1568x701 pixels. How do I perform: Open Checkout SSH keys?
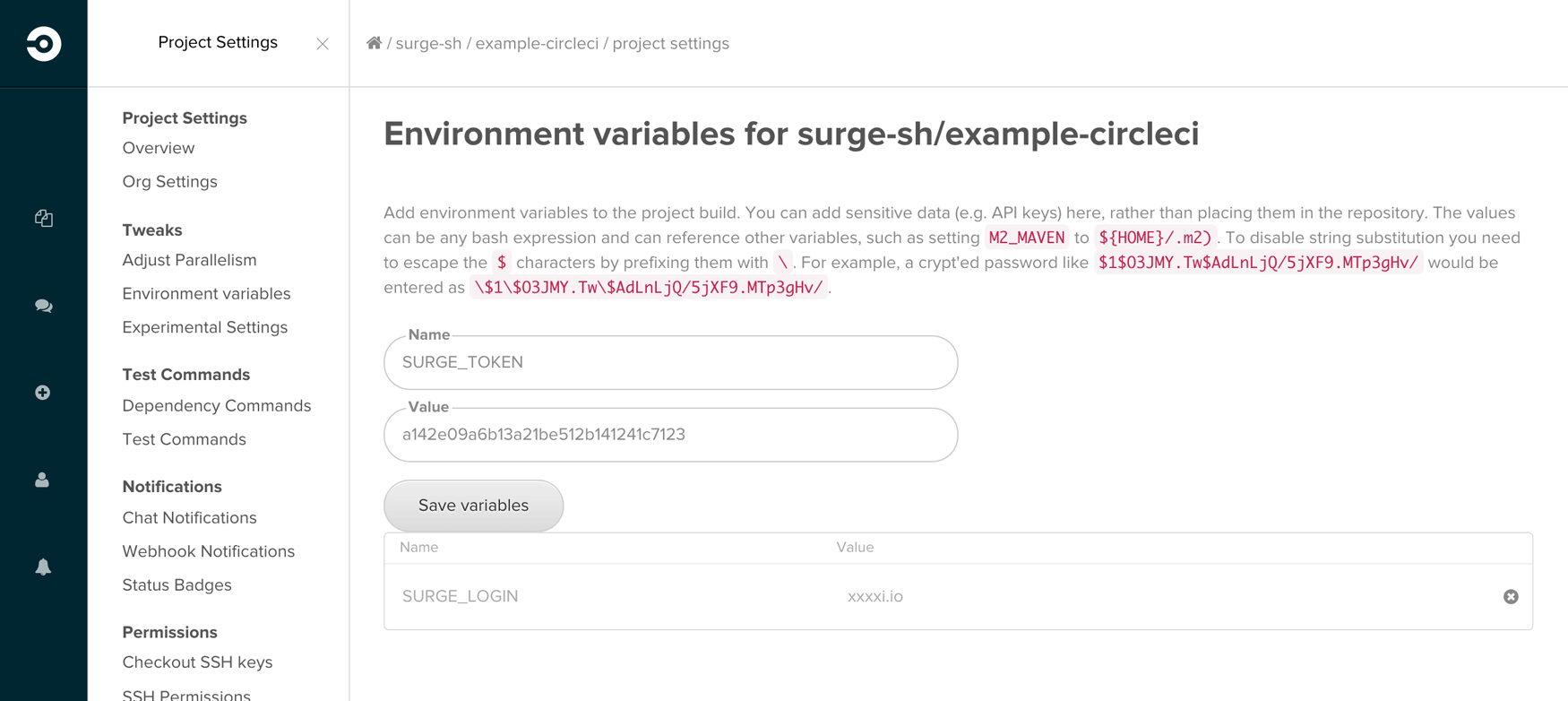(x=198, y=662)
